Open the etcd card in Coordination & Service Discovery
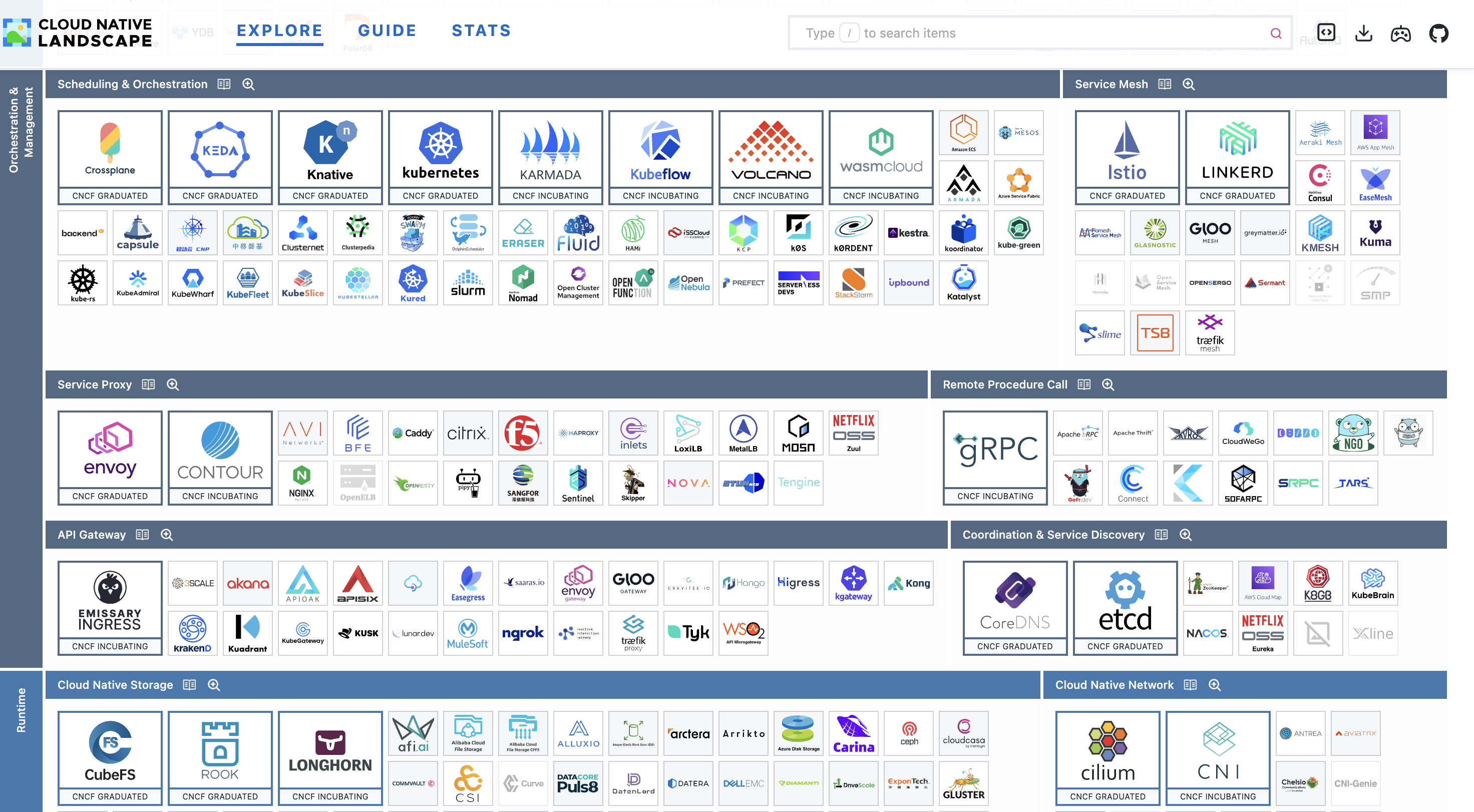The width and height of the screenshot is (1474, 812). pyautogui.click(x=1125, y=604)
